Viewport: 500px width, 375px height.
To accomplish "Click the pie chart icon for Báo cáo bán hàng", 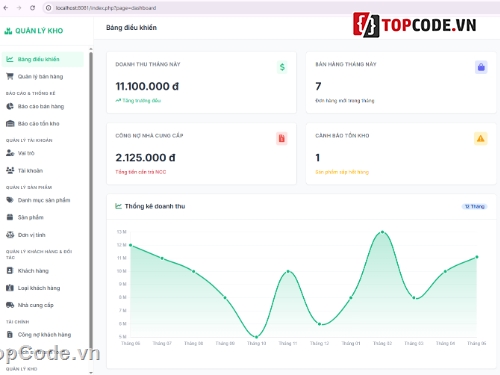I will (x=10, y=106).
